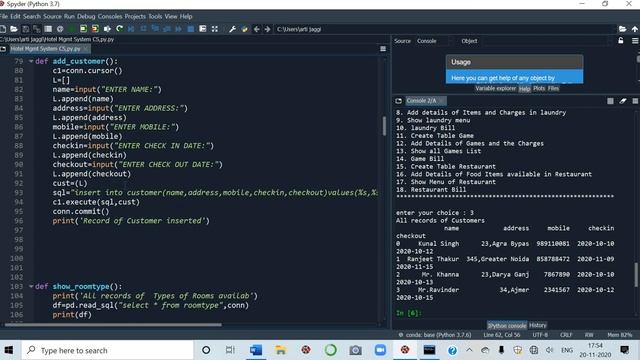Click the Save all files icon
Image resolution: width=640 pixels, height=360 pixels.
pyautogui.click(x=37, y=29)
